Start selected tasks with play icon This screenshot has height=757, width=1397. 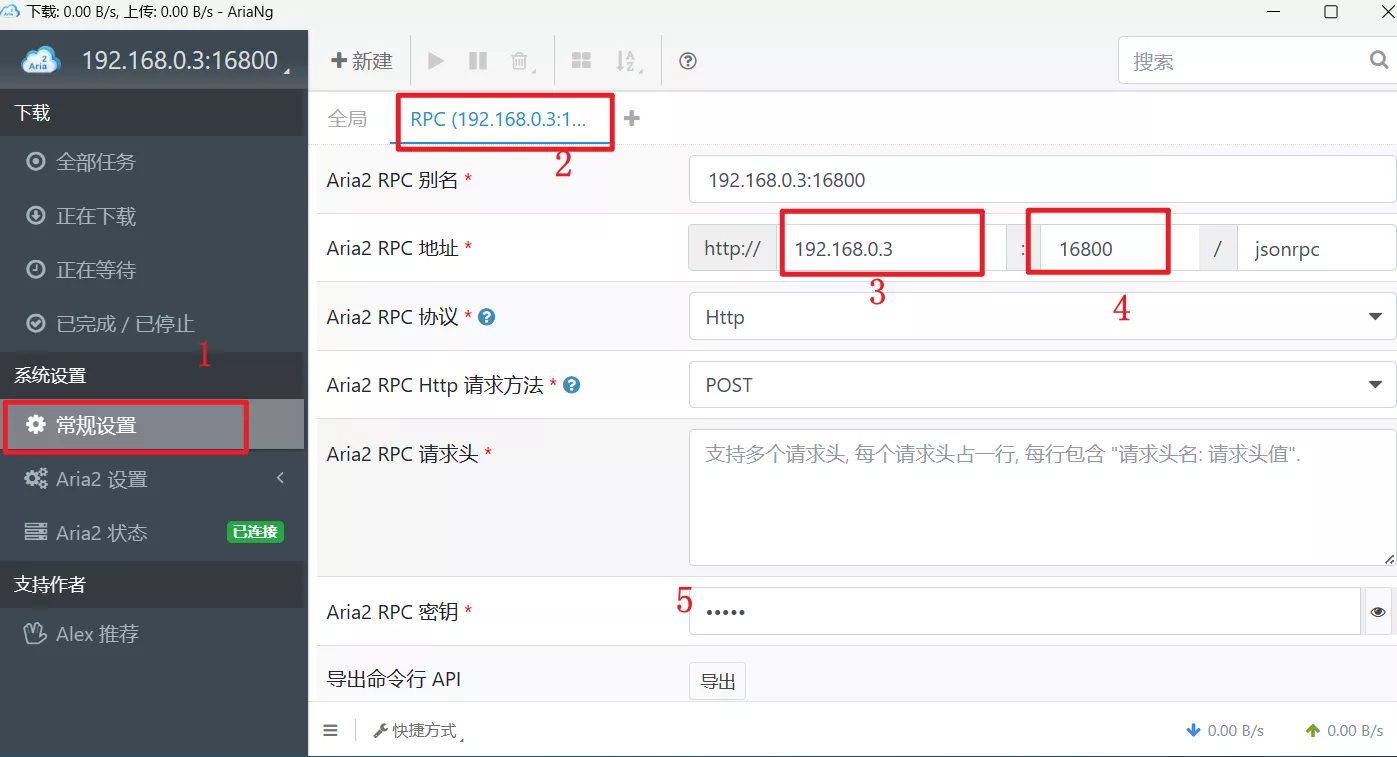436,61
